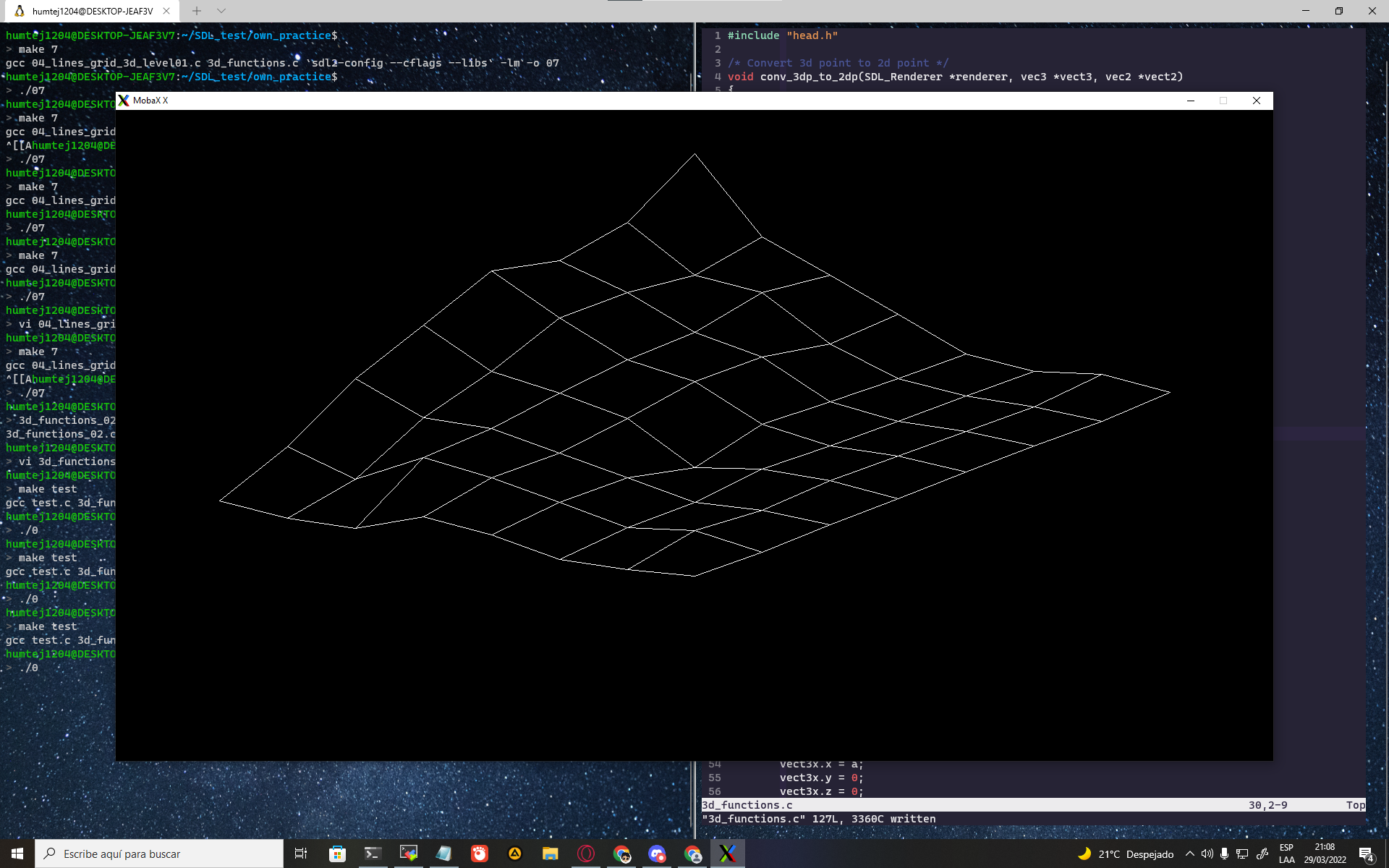Image resolution: width=1389 pixels, height=868 pixels.
Task: Open the blue notebook app taskbar icon
Action: click(443, 854)
